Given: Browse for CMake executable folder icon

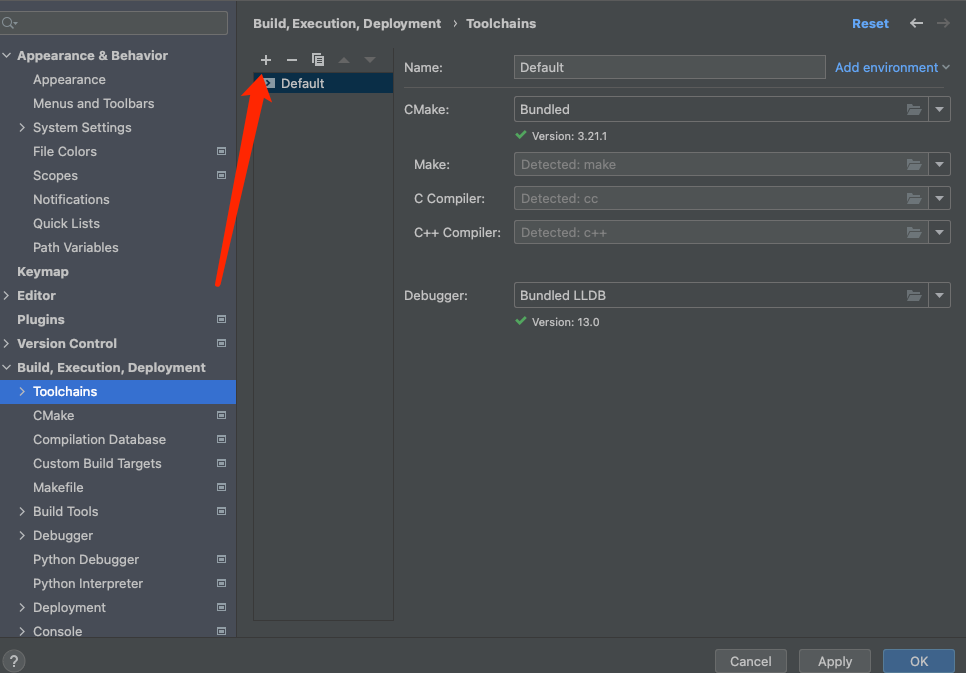Looking at the screenshot, I should (x=913, y=109).
